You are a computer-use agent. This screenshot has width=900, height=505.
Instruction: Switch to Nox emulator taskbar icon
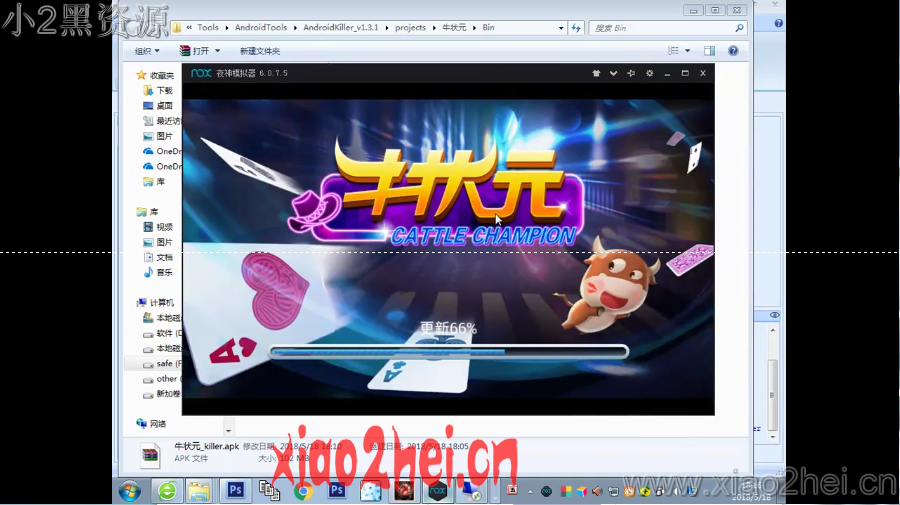[x=438, y=491]
